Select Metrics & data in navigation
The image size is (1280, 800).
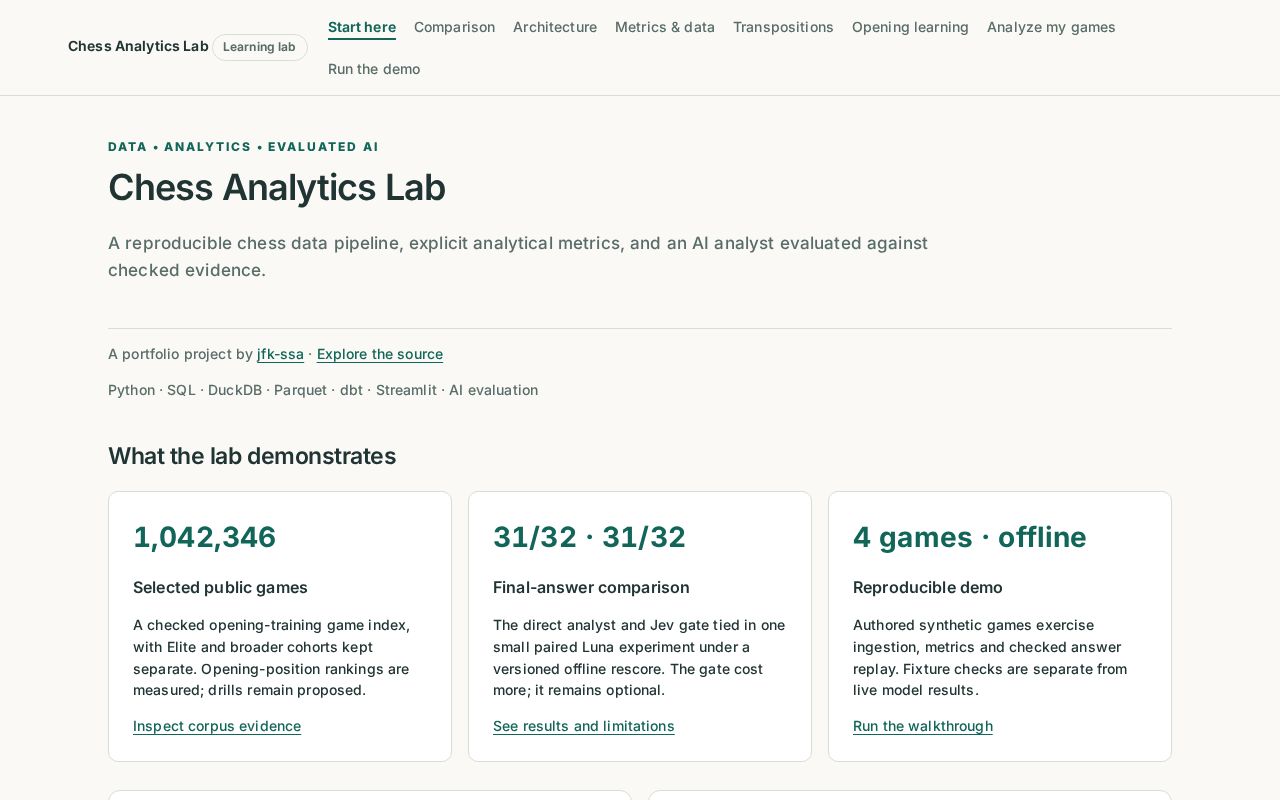tap(665, 27)
